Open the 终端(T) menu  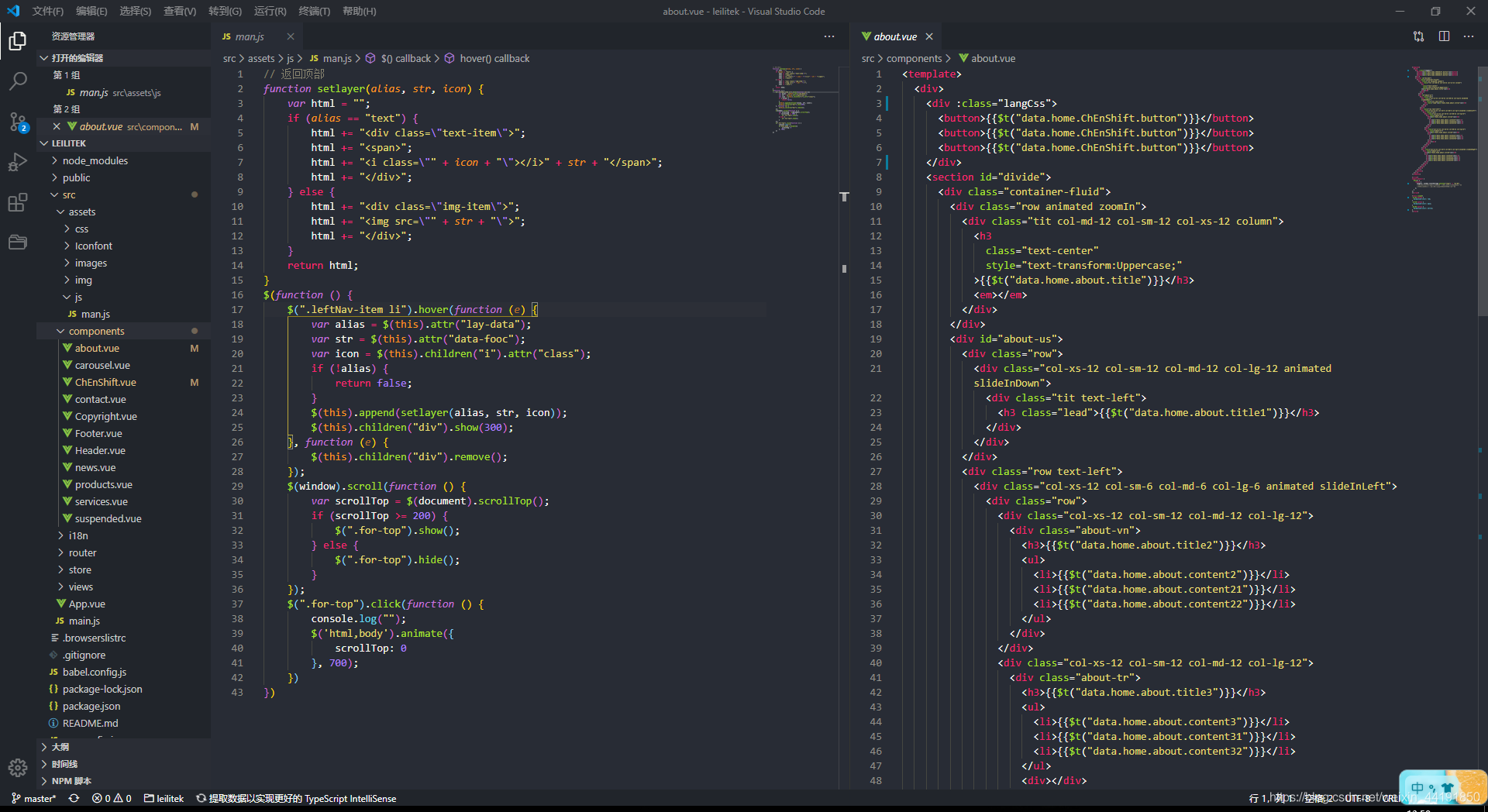coord(315,12)
